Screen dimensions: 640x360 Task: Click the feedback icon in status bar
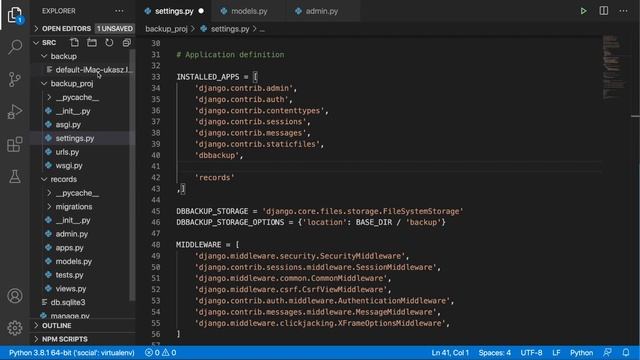[607, 353]
